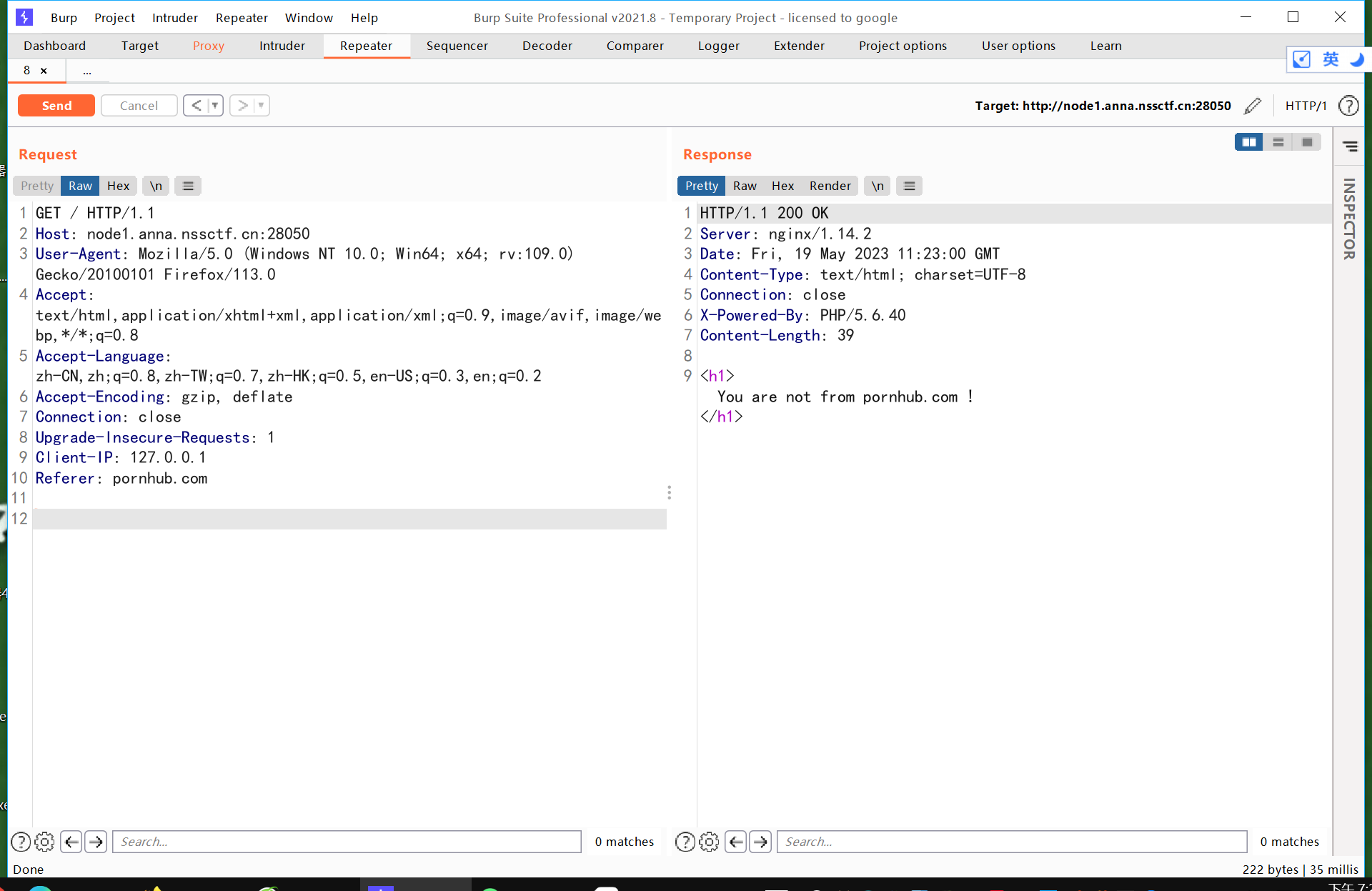Open response search settings gear

coord(709,842)
